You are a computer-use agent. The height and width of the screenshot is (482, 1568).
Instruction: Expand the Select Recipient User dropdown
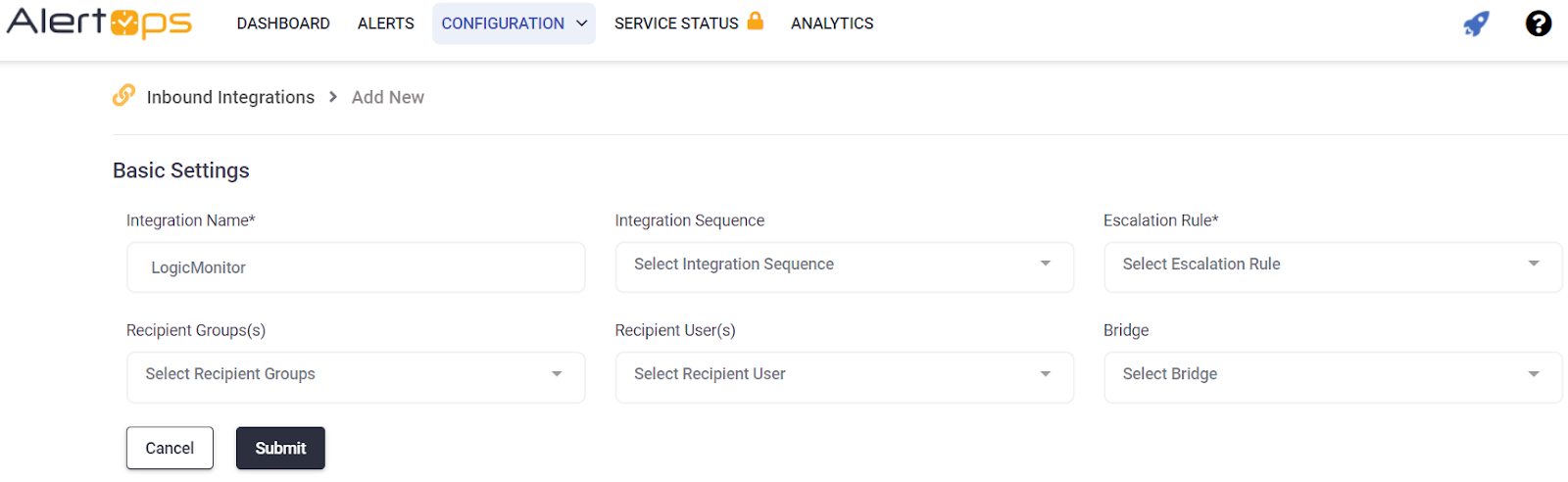844,375
